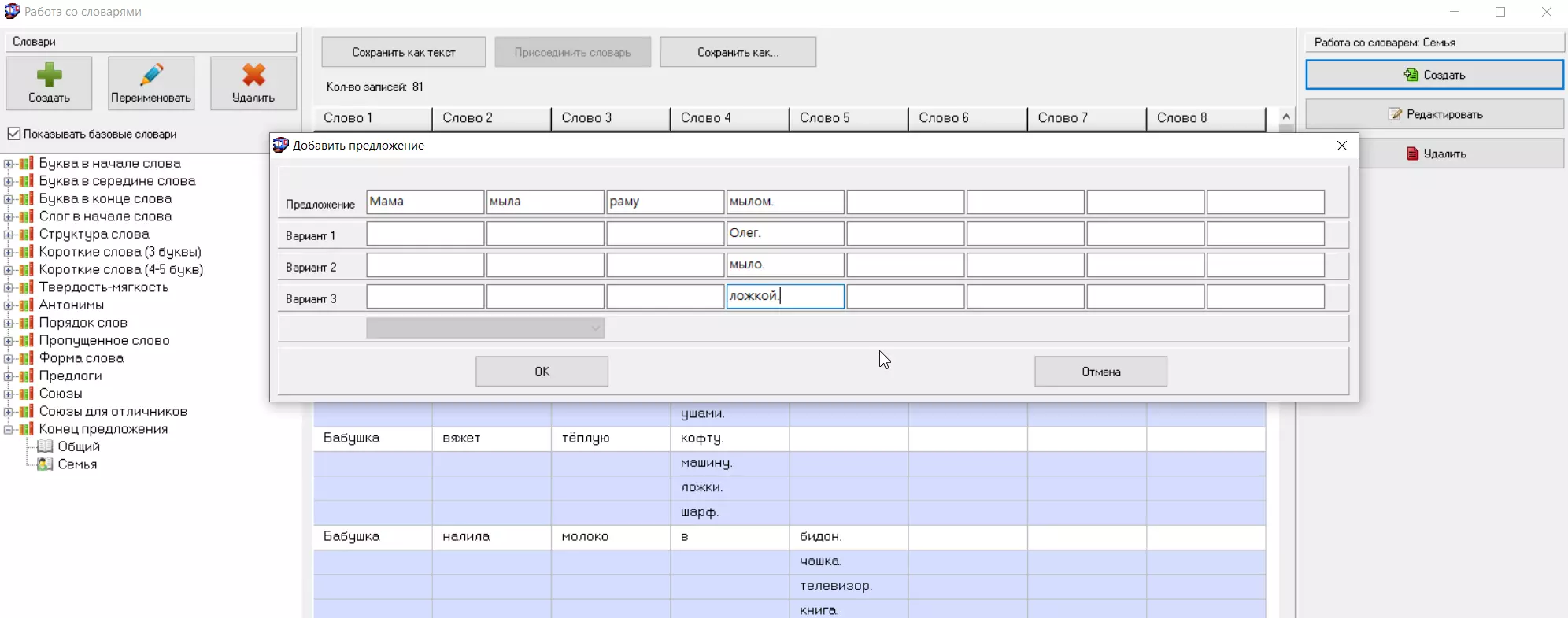The width and height of the screenshot is (1568, 618).
Task: Click the application icon in the title bar
Action: point(12,11)
